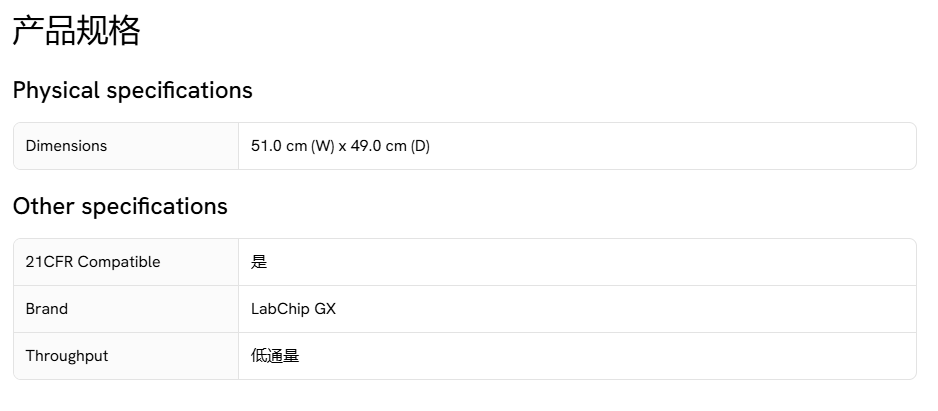Click the LabChip GX brand value
The height and width of the screenshot is (411, 938).
[293, 309]
